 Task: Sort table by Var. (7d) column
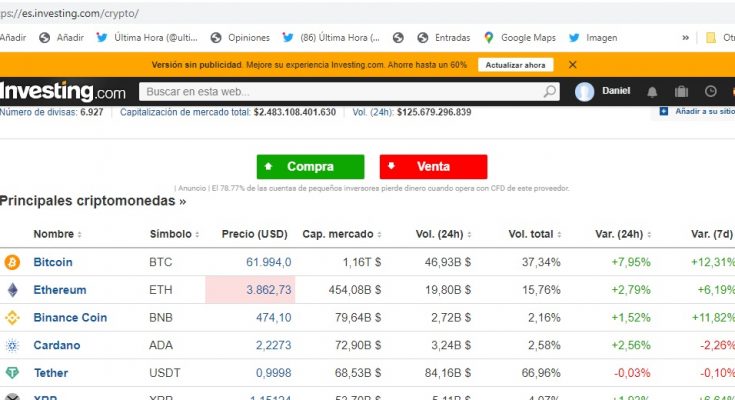coord(712,234)
